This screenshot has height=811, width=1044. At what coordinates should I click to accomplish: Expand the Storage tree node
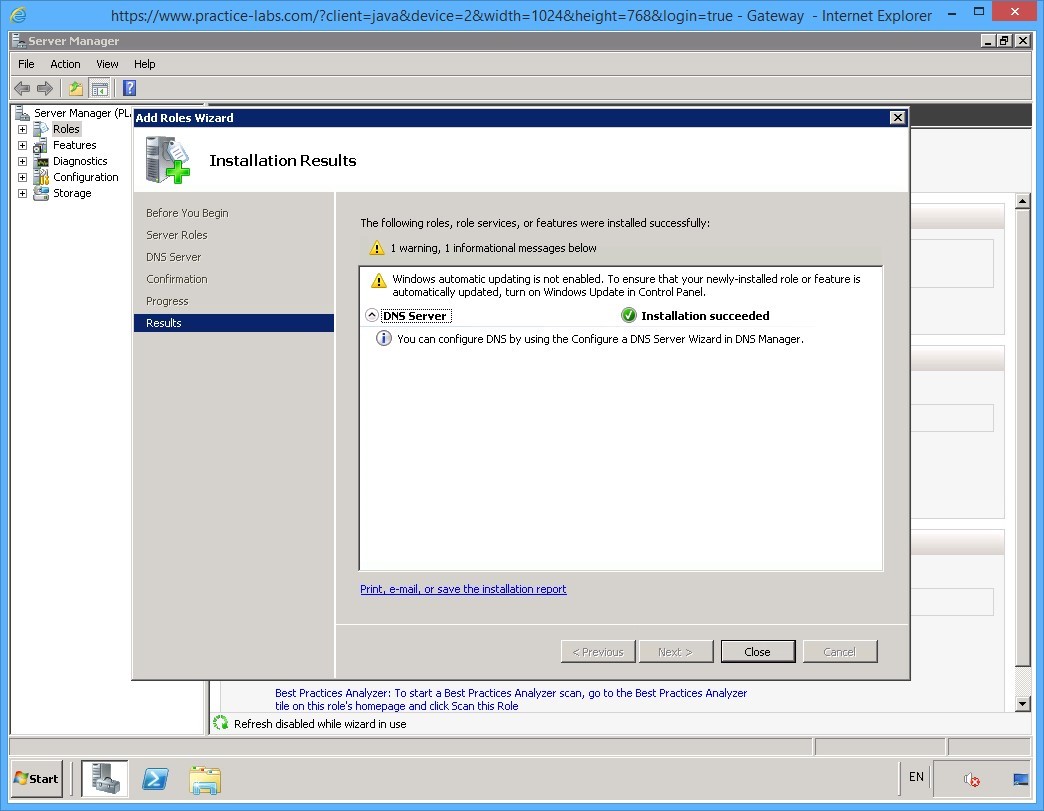click(22, 193)
